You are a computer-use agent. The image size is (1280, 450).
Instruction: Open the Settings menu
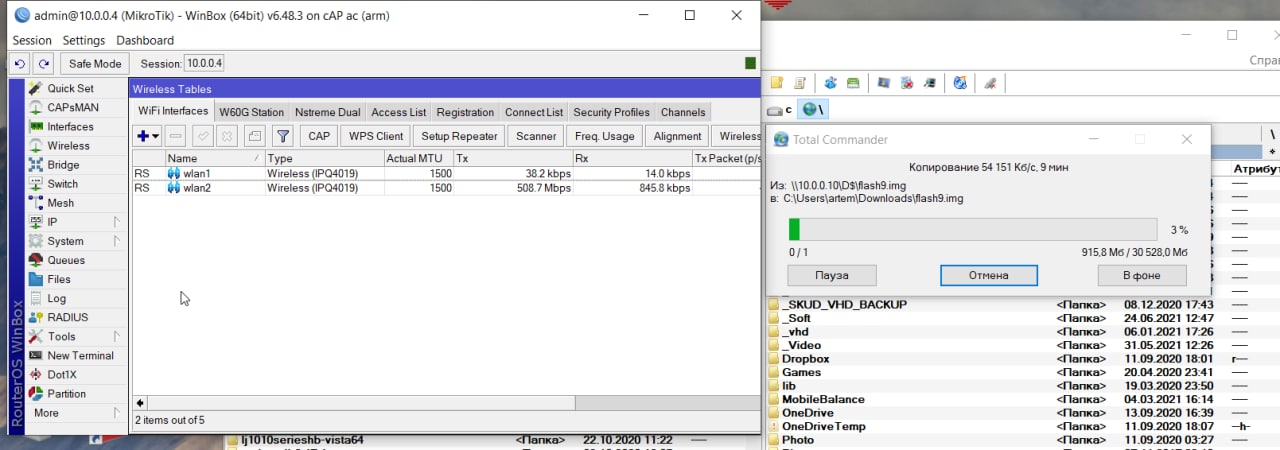click(x=84, y=41)
